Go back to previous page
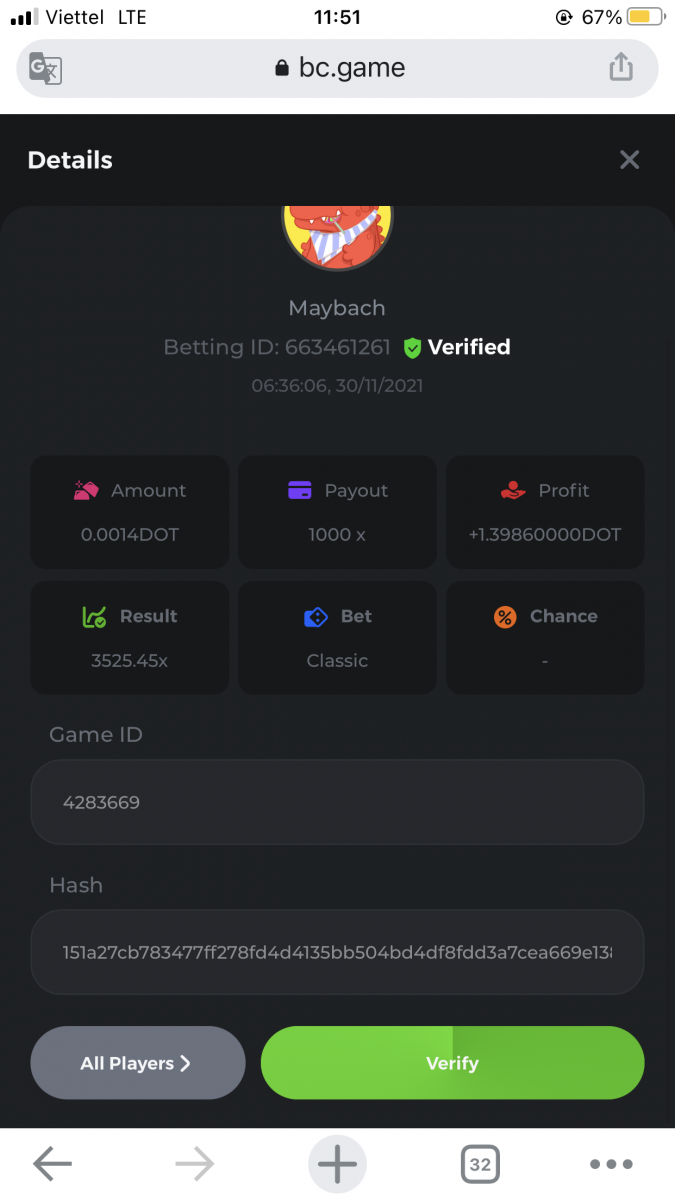The width and height of the screenshot is (675, 1200). point(52,1164)
